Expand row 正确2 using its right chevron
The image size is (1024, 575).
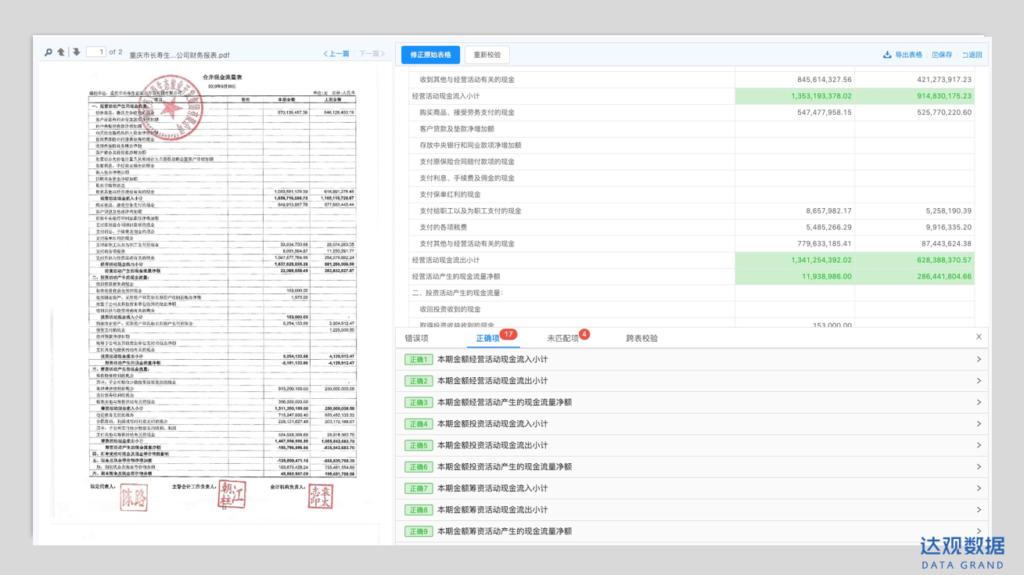978,381
